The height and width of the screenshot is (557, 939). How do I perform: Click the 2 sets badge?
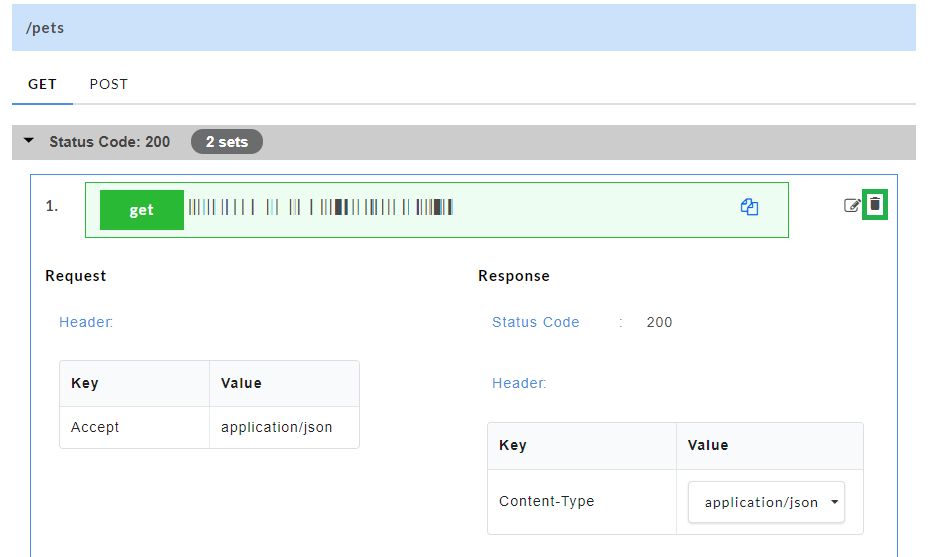tap(227, 142)
